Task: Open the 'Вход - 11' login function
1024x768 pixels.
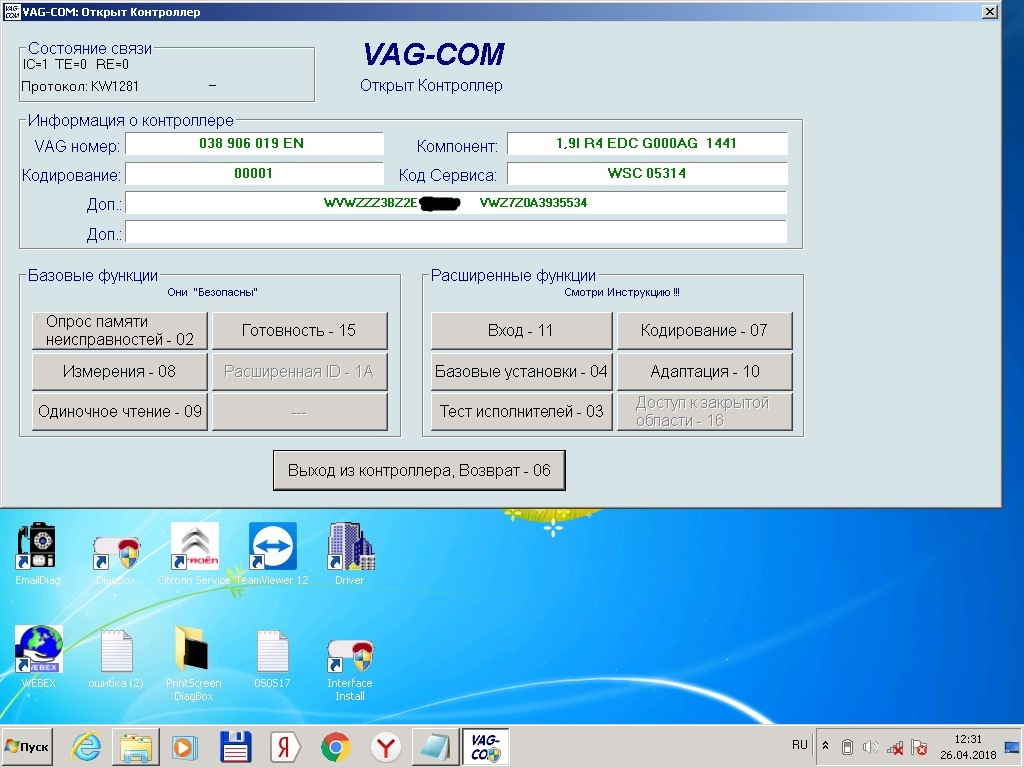Action: (x=521, y=330)
